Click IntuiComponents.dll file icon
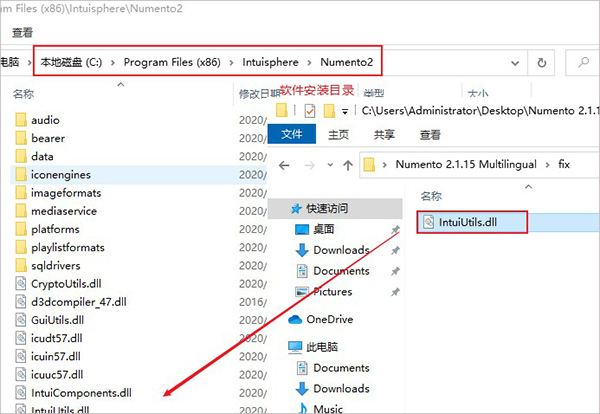The height and width of the screenshot is (414, 600). [x=21, y=393]
